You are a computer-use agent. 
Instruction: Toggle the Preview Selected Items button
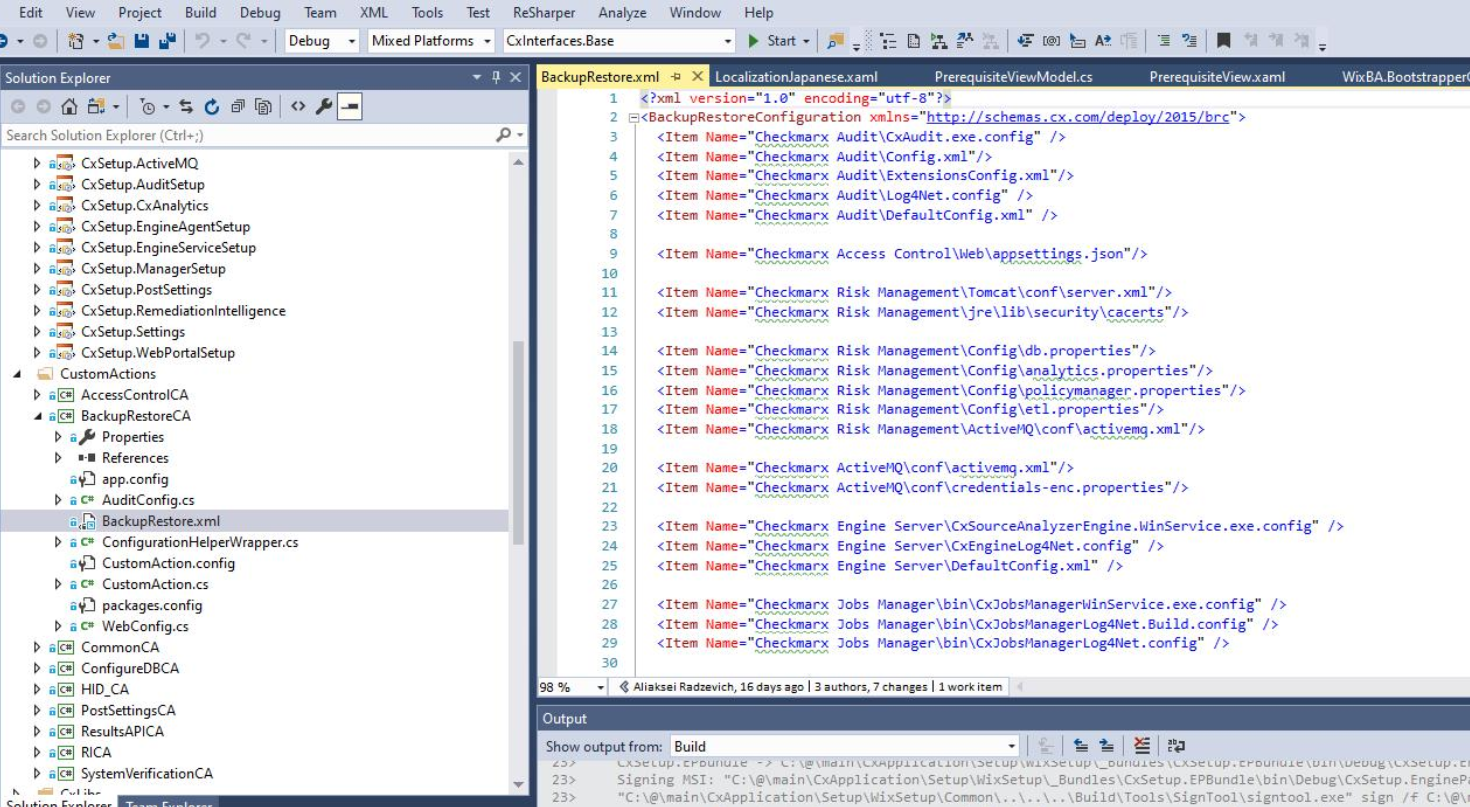(x=349, y=106)
